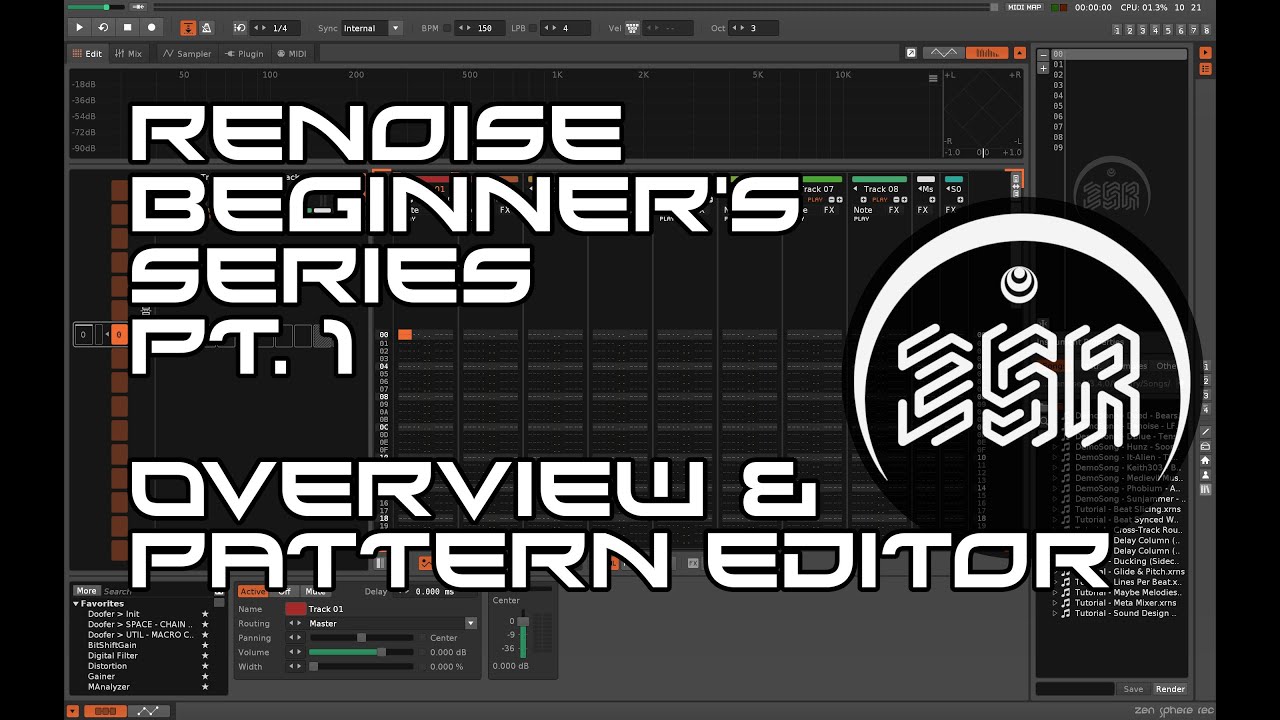
Task: Click the More button in effects list
Action: [87, 591]
